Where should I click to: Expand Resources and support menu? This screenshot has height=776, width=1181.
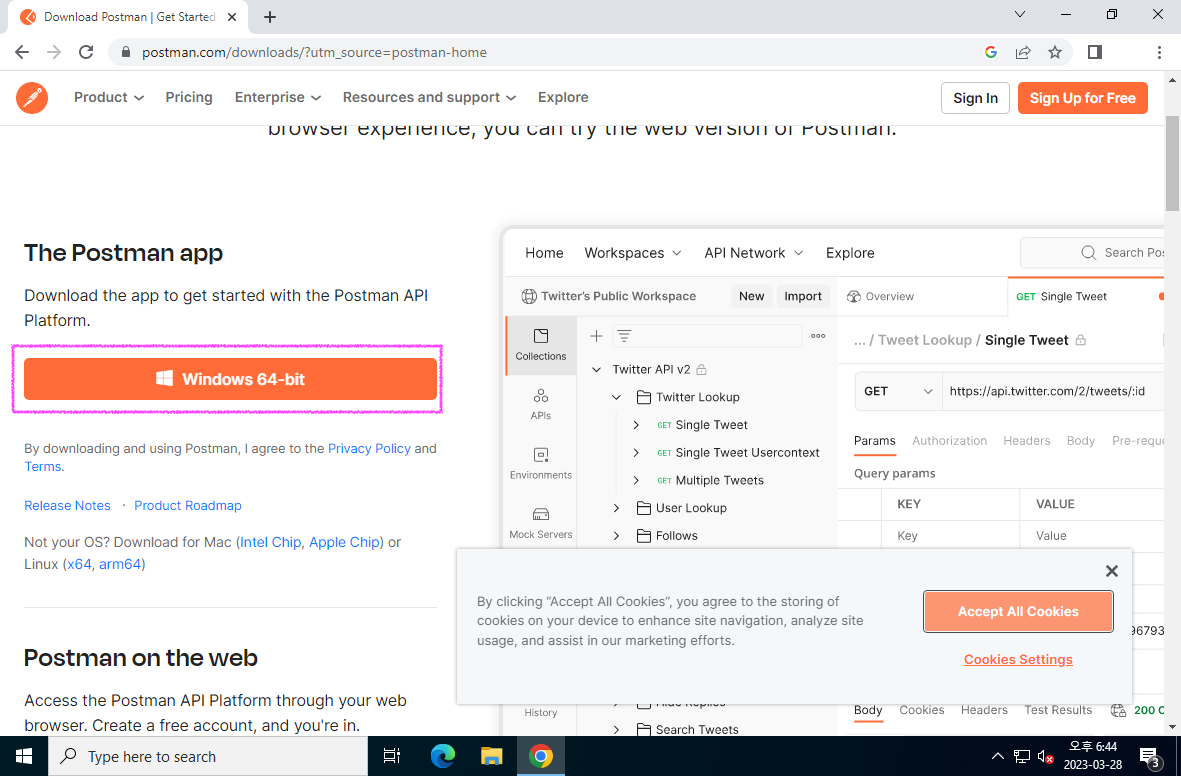click(x=429, y=97)
